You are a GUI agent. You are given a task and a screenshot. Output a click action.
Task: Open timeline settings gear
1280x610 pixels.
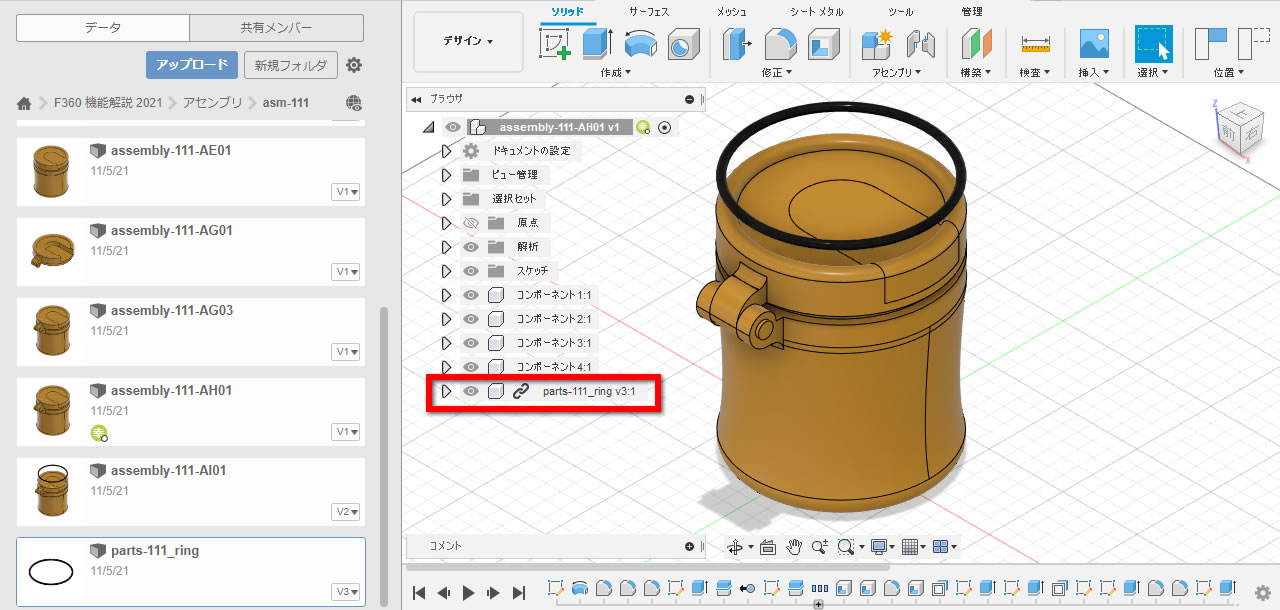[1263, 593]
